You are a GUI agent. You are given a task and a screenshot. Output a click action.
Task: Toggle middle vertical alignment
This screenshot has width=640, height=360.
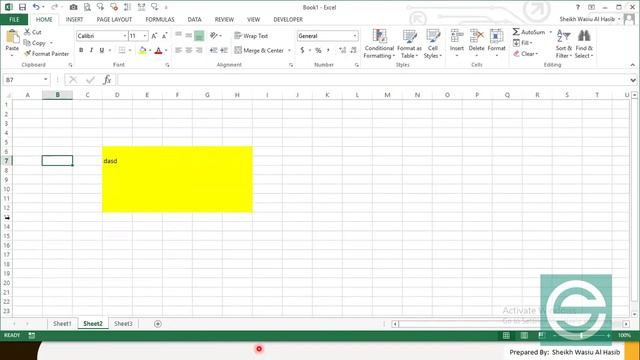click(x=189, y=36)
